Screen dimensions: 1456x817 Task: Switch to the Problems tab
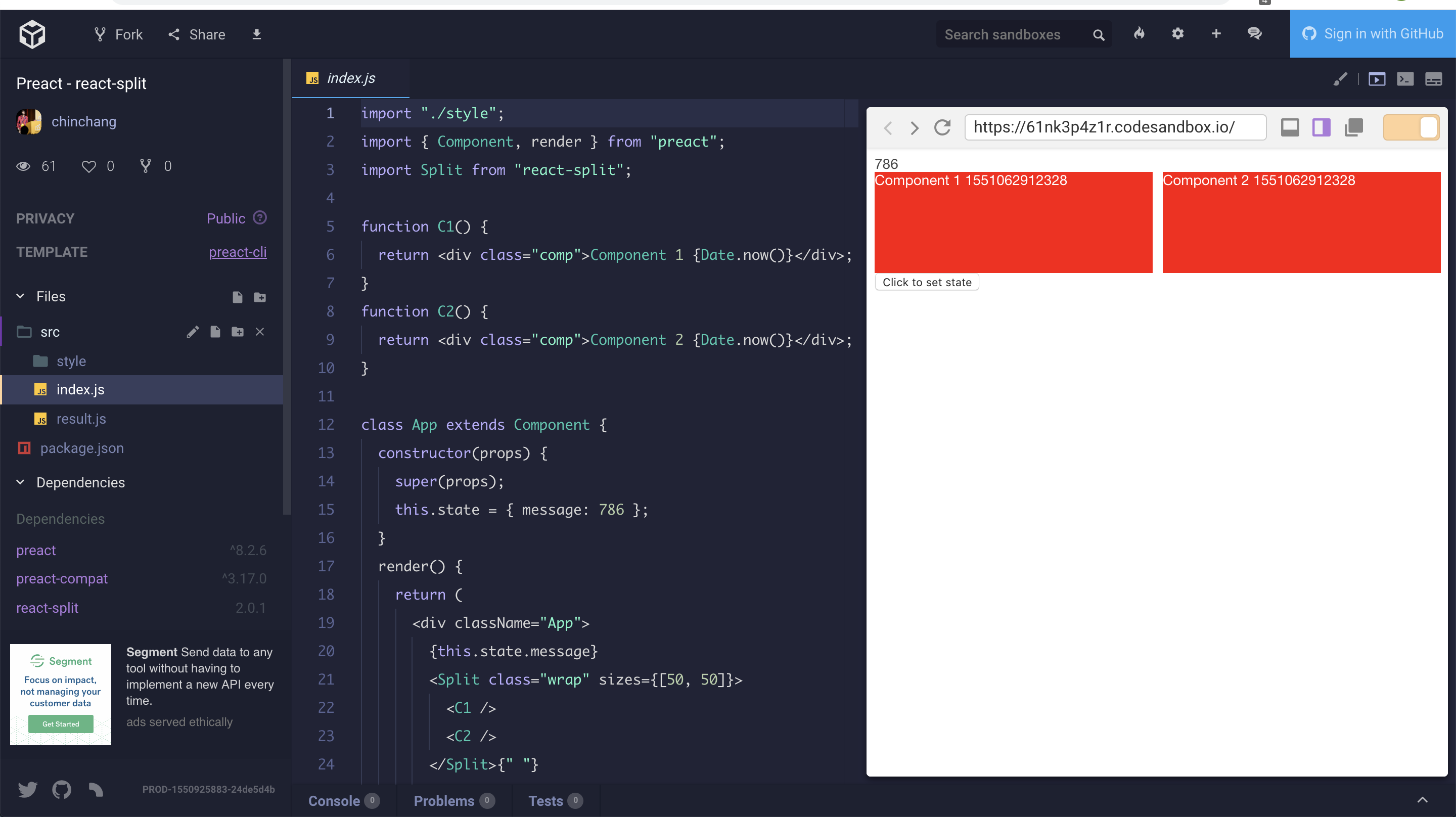444,801
